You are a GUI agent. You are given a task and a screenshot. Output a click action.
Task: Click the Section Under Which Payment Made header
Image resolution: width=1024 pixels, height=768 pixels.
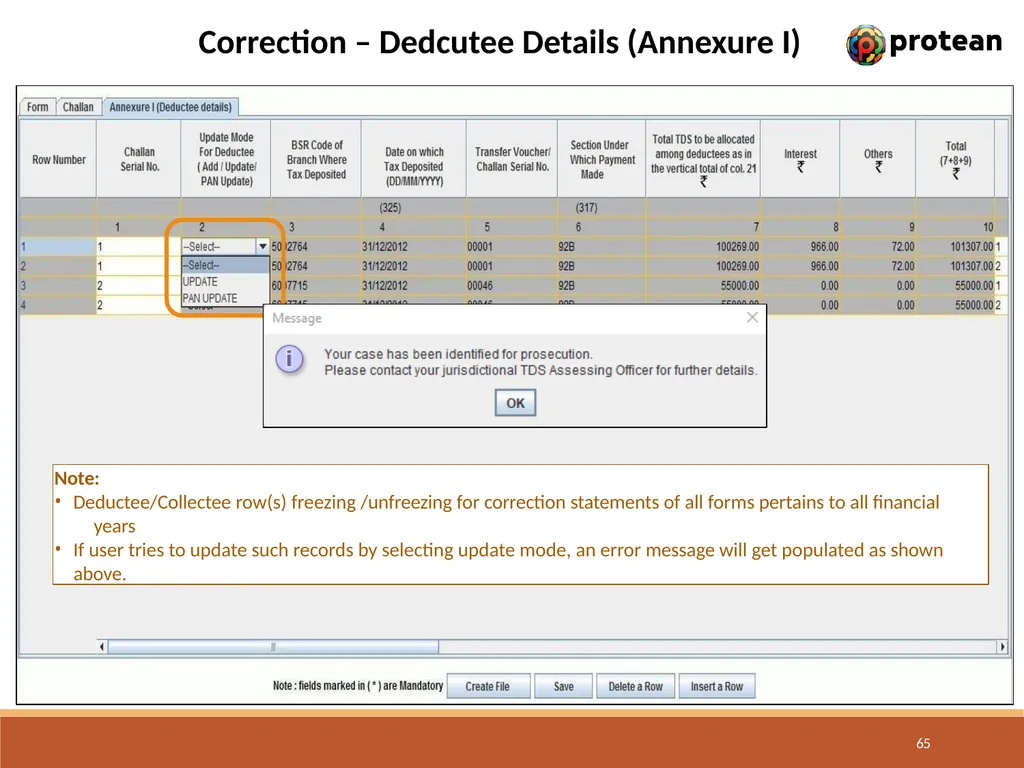pos(601,159)
